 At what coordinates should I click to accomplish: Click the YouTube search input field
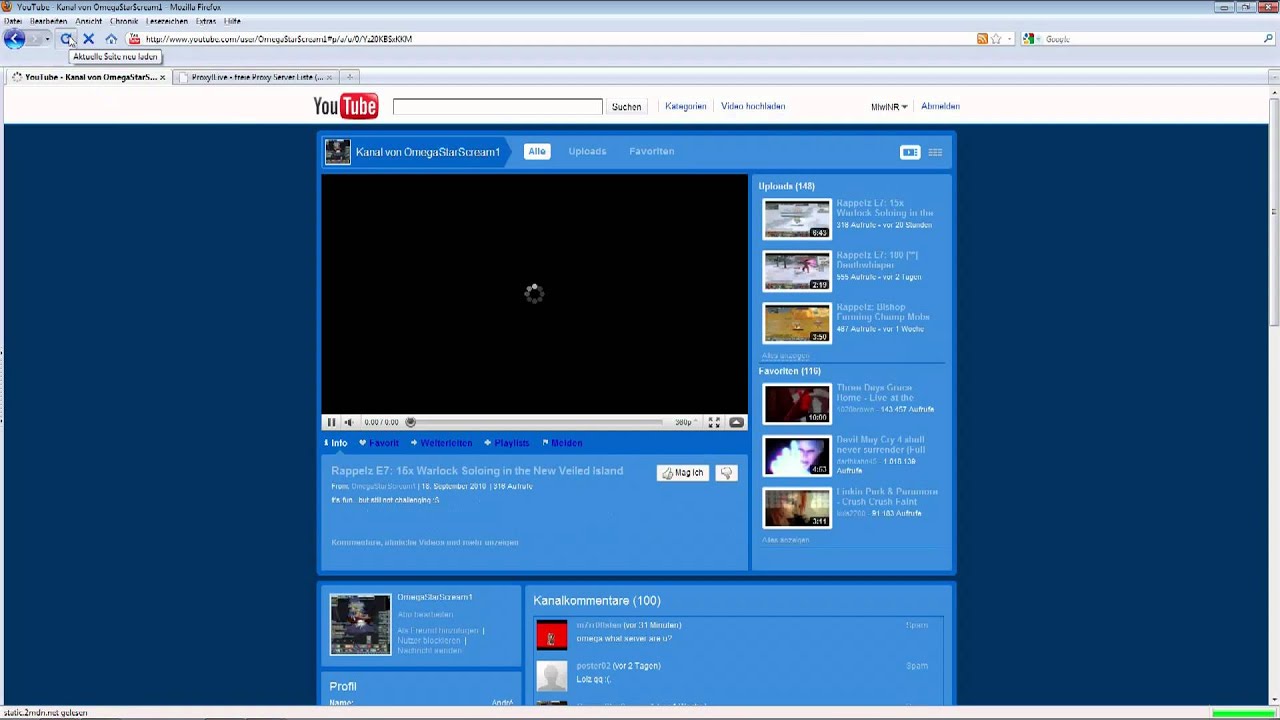click(x=498, y=107)
